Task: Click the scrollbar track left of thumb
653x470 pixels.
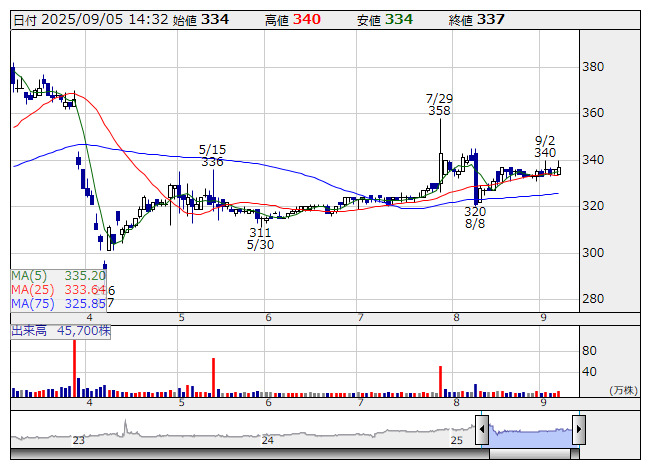Action: coord(250,454)
